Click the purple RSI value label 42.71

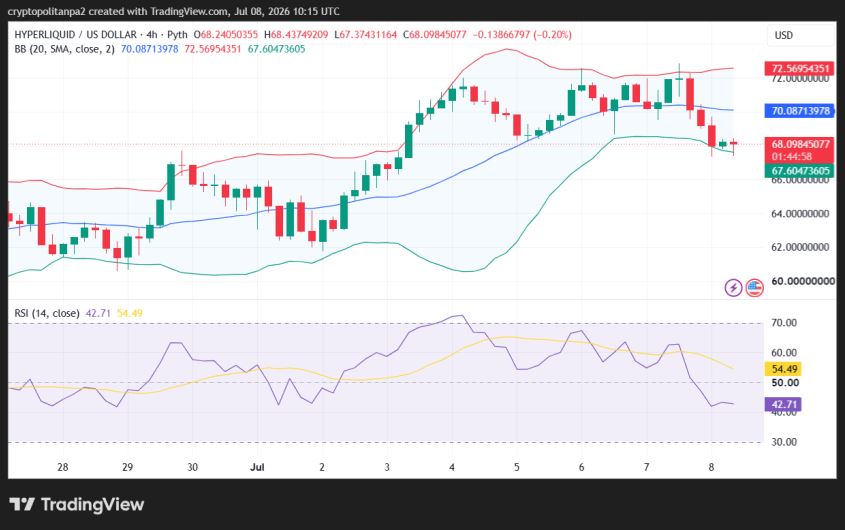(784, 404)
